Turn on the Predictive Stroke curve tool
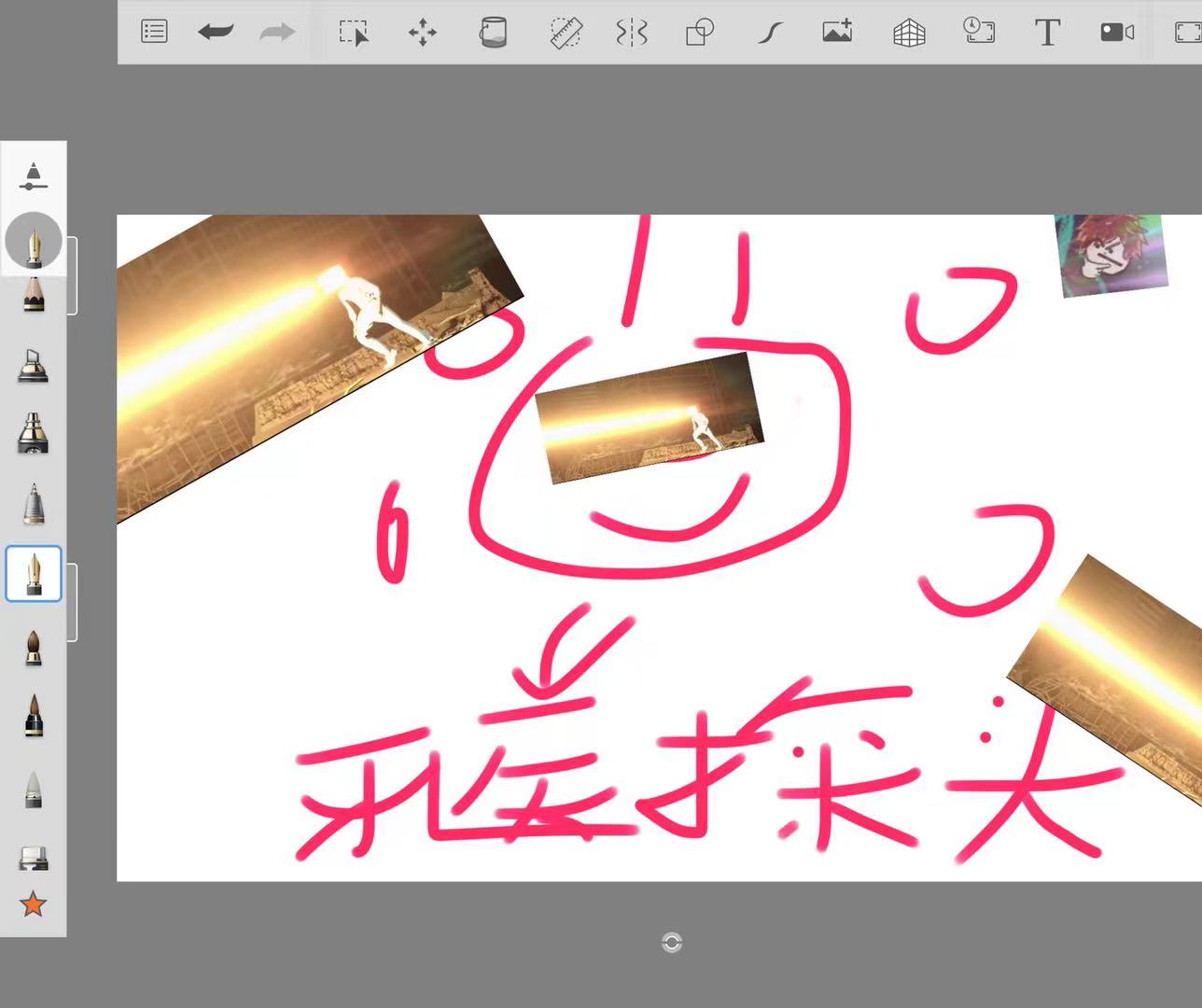1202x1008 pixels. pos(769,34)
